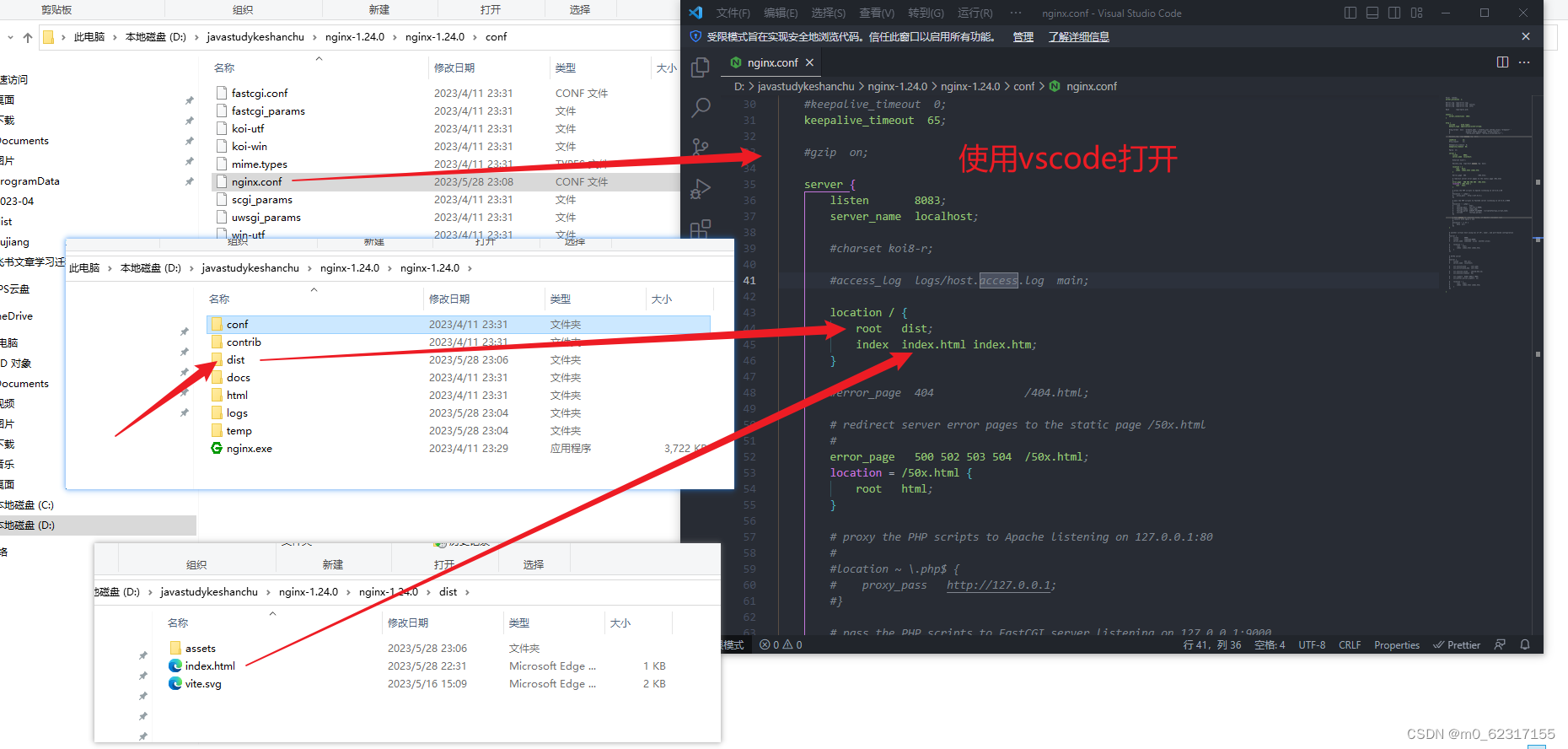This screenshot has height=749, width=1568.
Task: Toggle the secondary side bar in VS Code
Action: (1394, 13)
